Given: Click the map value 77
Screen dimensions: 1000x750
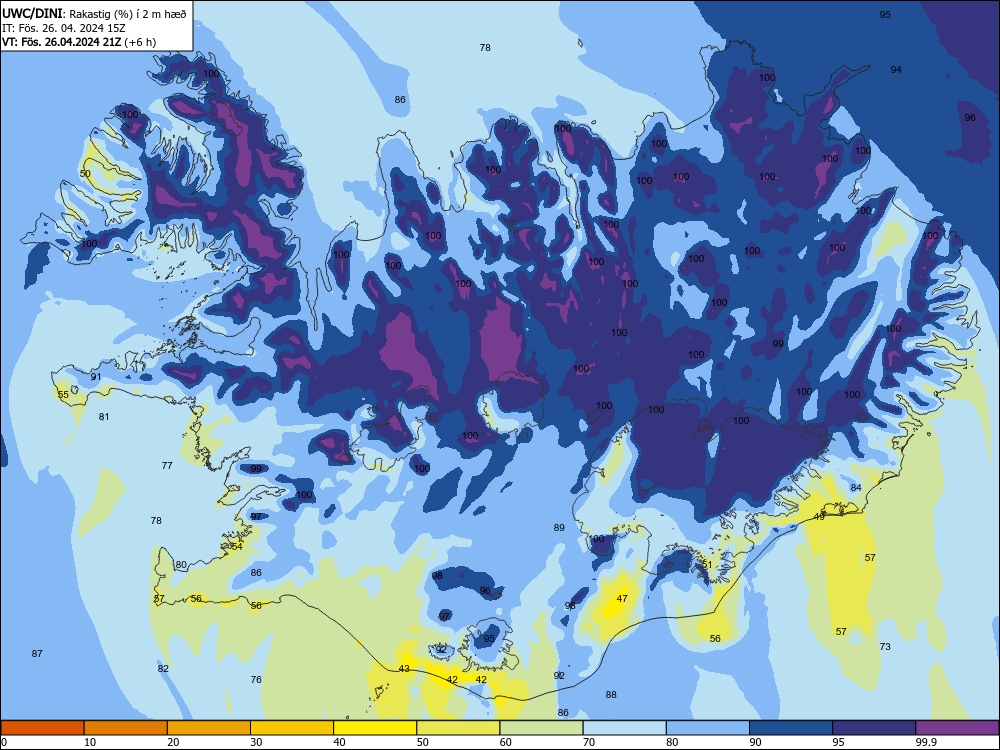Looking at the screenshot, I should [167, 466].
